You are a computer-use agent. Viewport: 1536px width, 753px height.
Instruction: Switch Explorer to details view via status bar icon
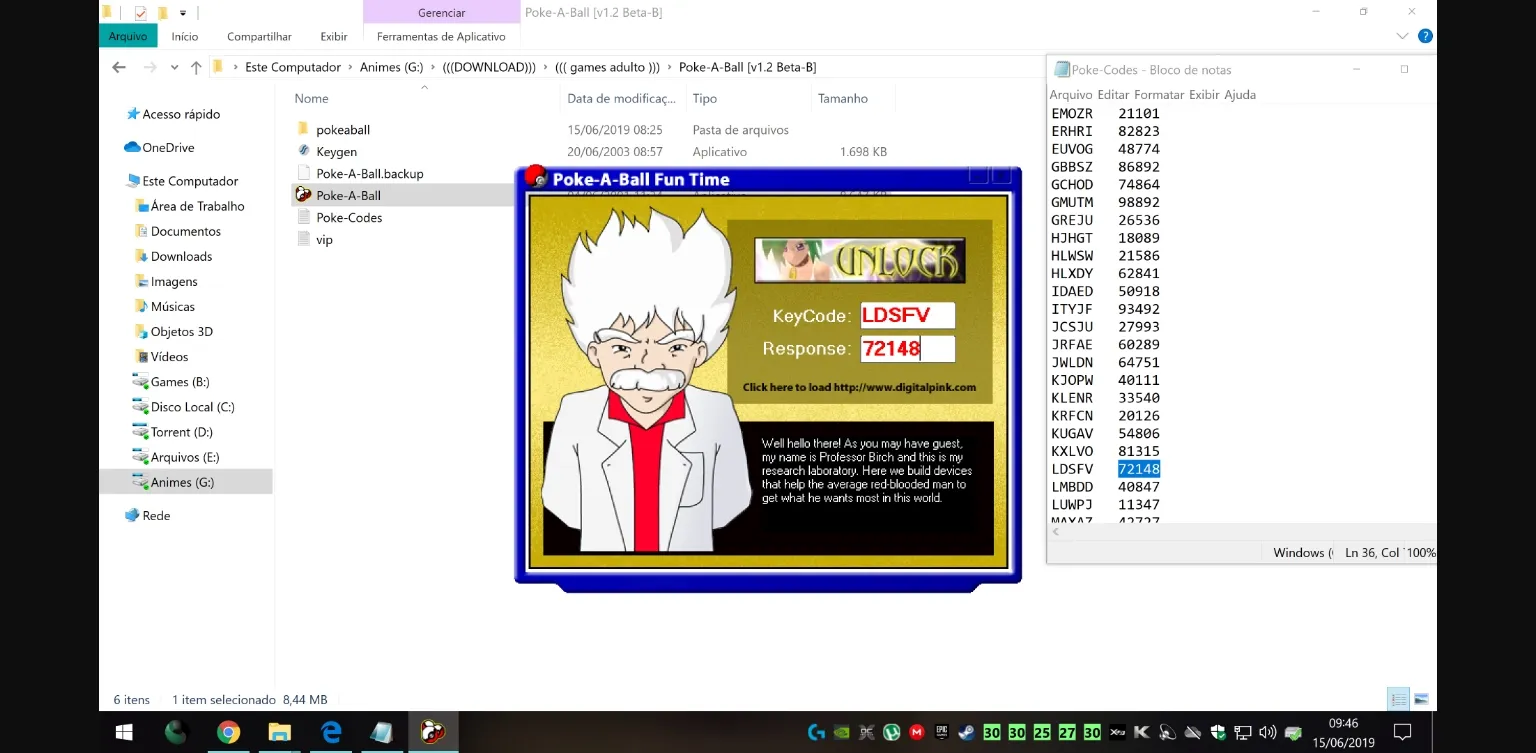[1397, 699]
